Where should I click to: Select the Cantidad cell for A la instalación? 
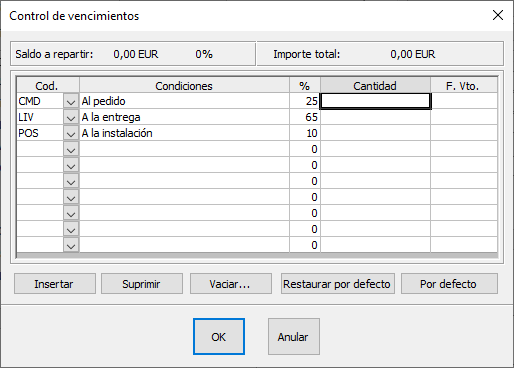click(x=375, y=133)
